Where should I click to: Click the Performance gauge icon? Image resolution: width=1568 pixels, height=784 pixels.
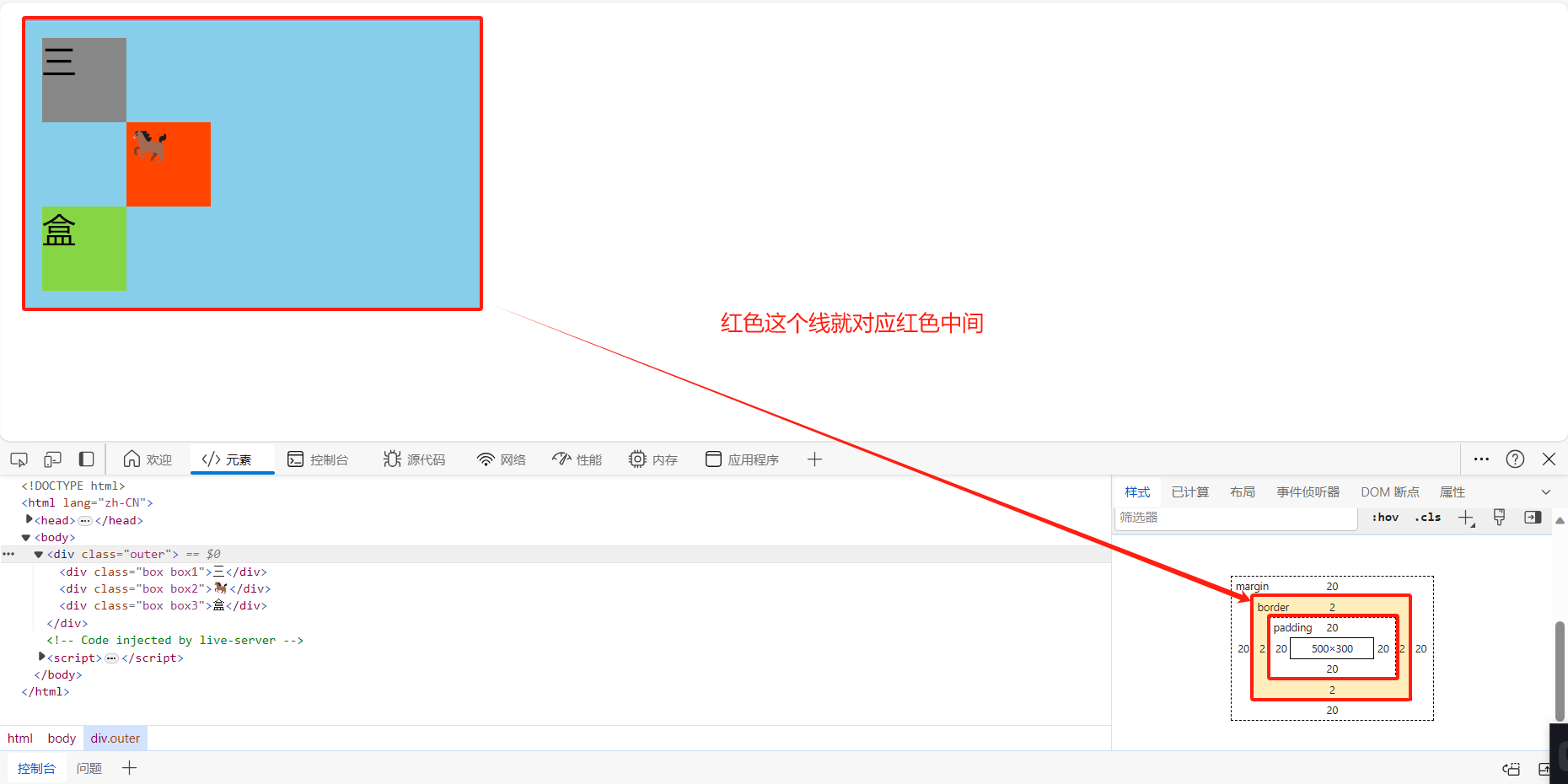coord(561,459)
